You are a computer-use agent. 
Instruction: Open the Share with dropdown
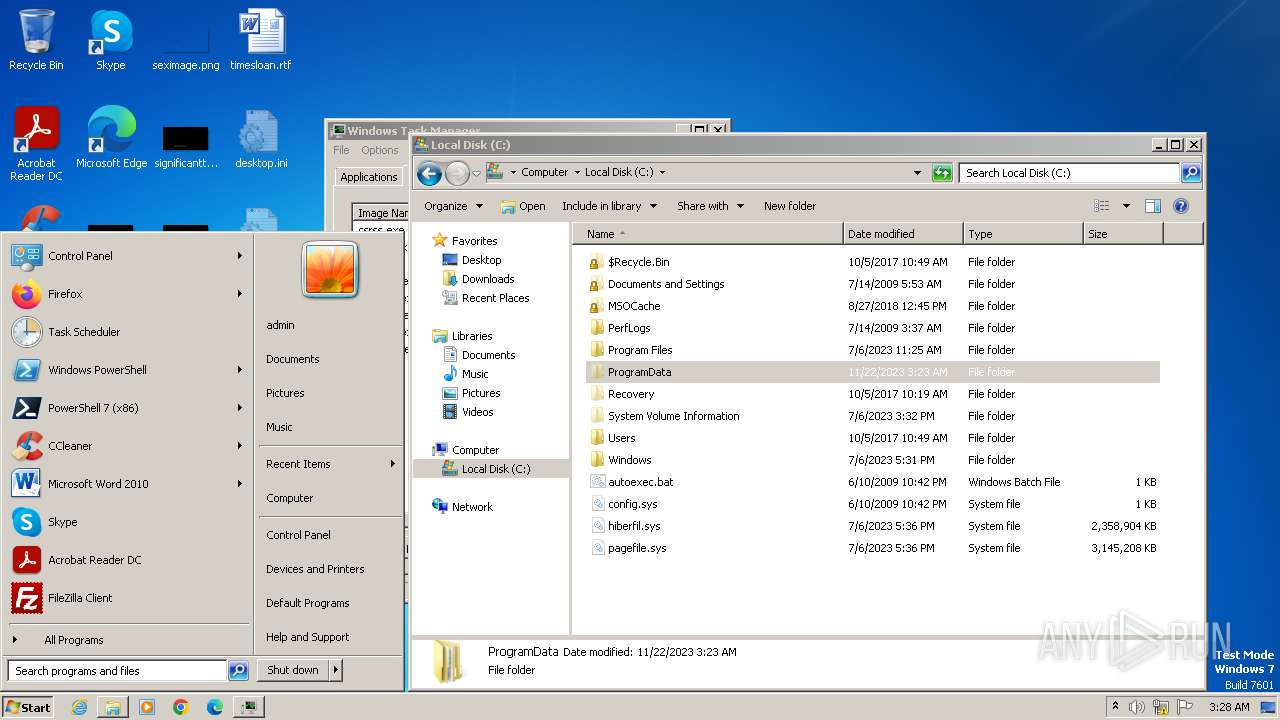tap(710, 206)
